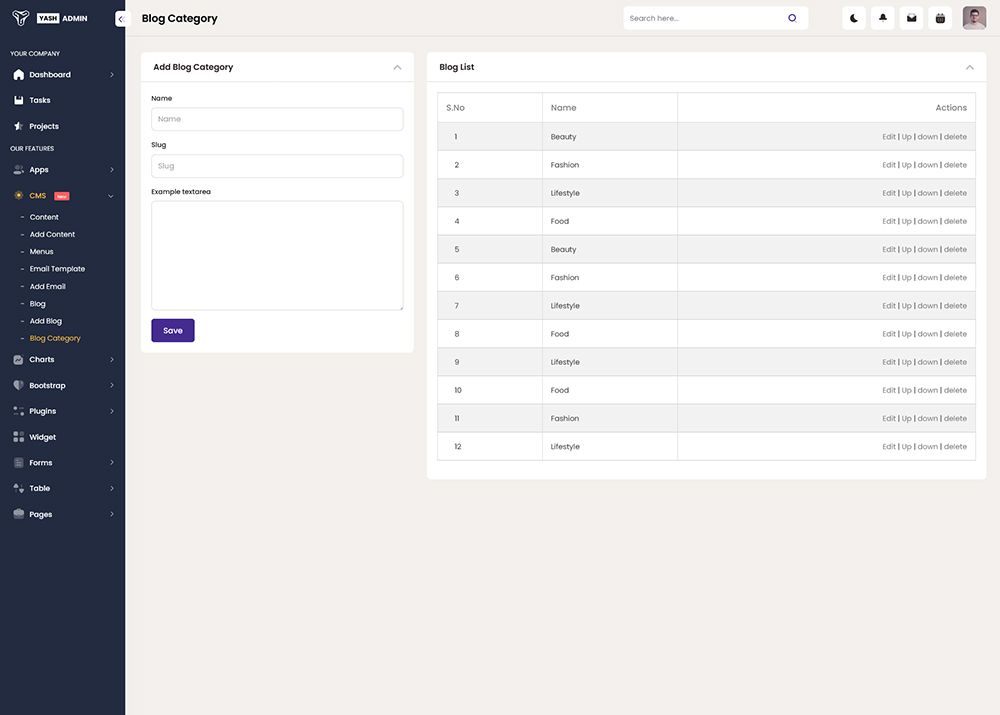The image size is (1000, 715).
Task: Click the search magnifier icon
Action: (x=792, y=18)
